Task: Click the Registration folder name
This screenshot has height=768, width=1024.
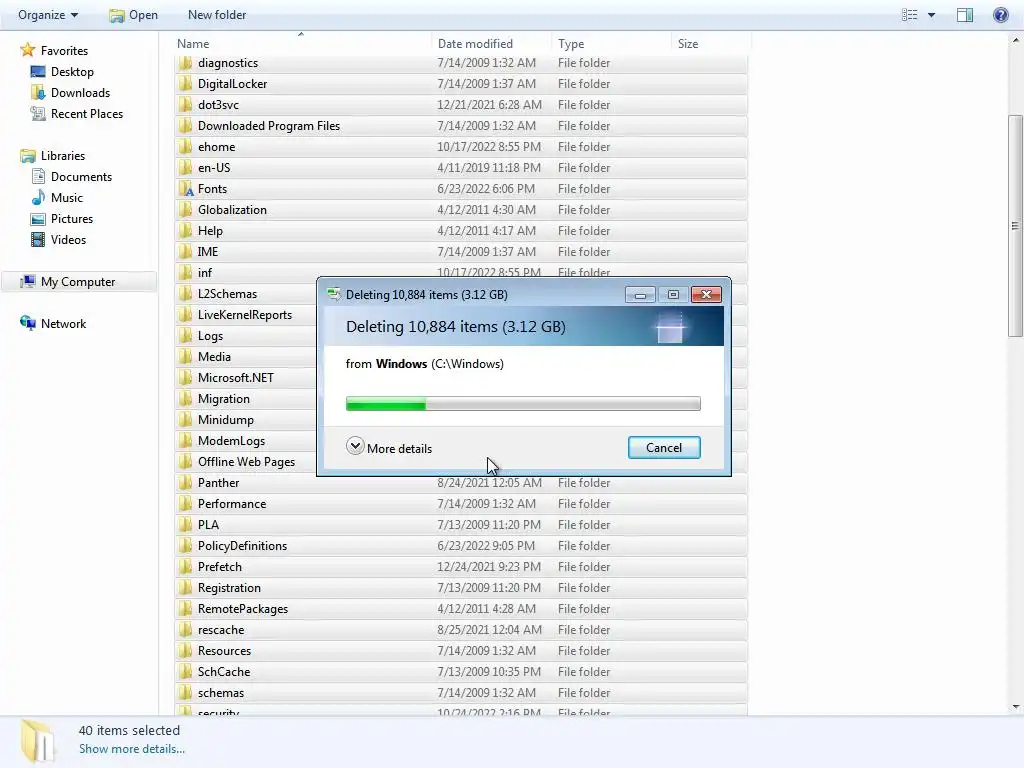Action: click(x=229, y=587)
